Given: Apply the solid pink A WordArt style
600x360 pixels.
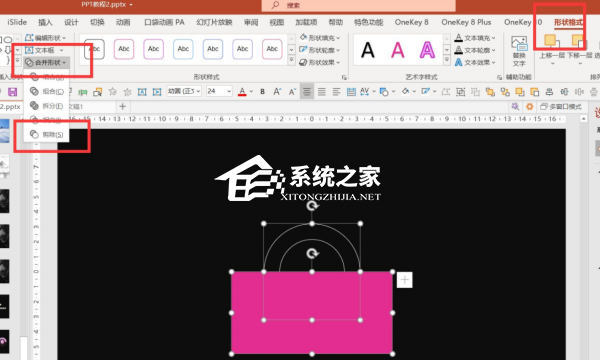Looking at the screenshot, I should tap(398, 50).
